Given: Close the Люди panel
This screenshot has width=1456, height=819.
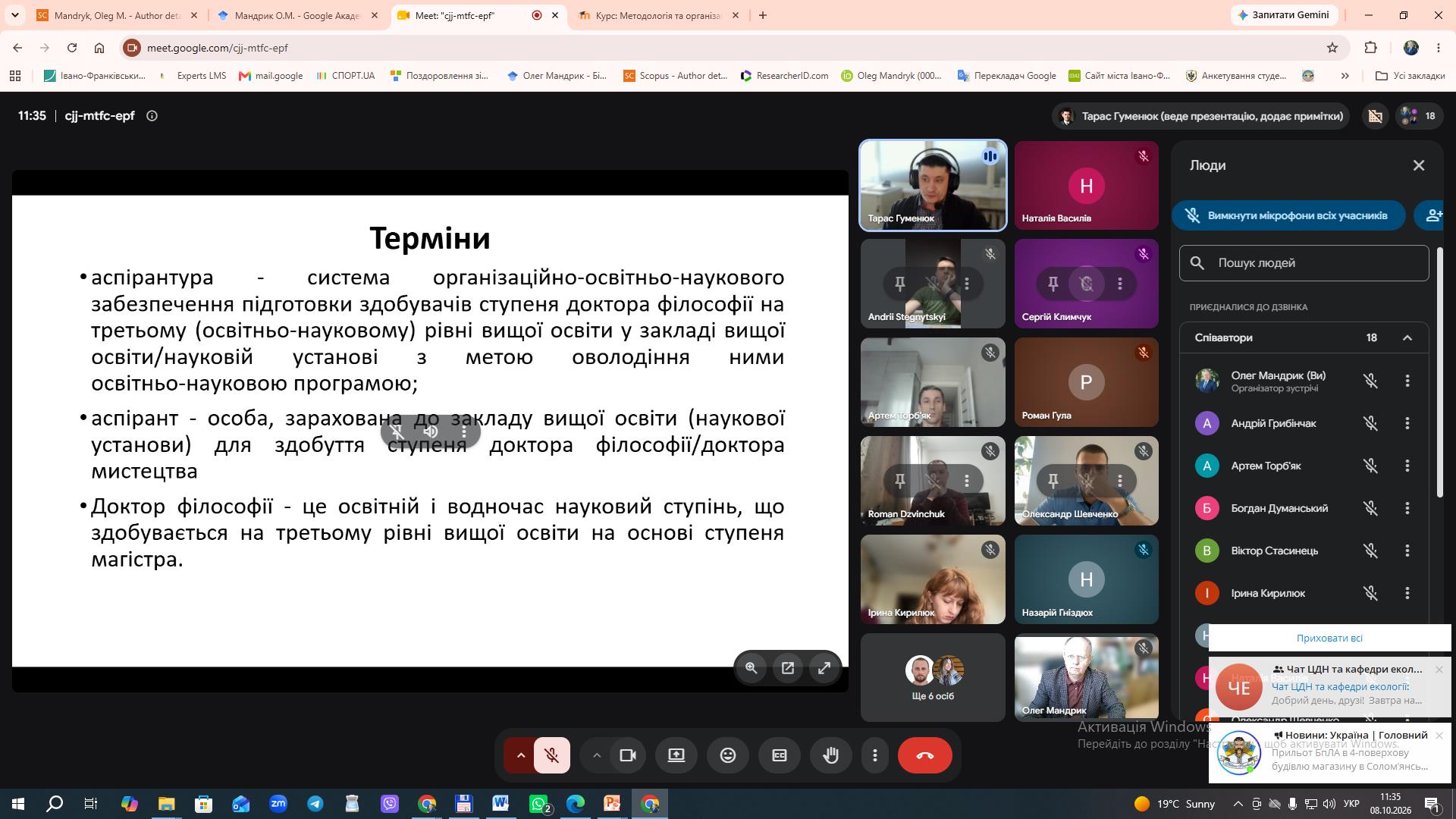Looking at the screenshot, I should 1419,165.
